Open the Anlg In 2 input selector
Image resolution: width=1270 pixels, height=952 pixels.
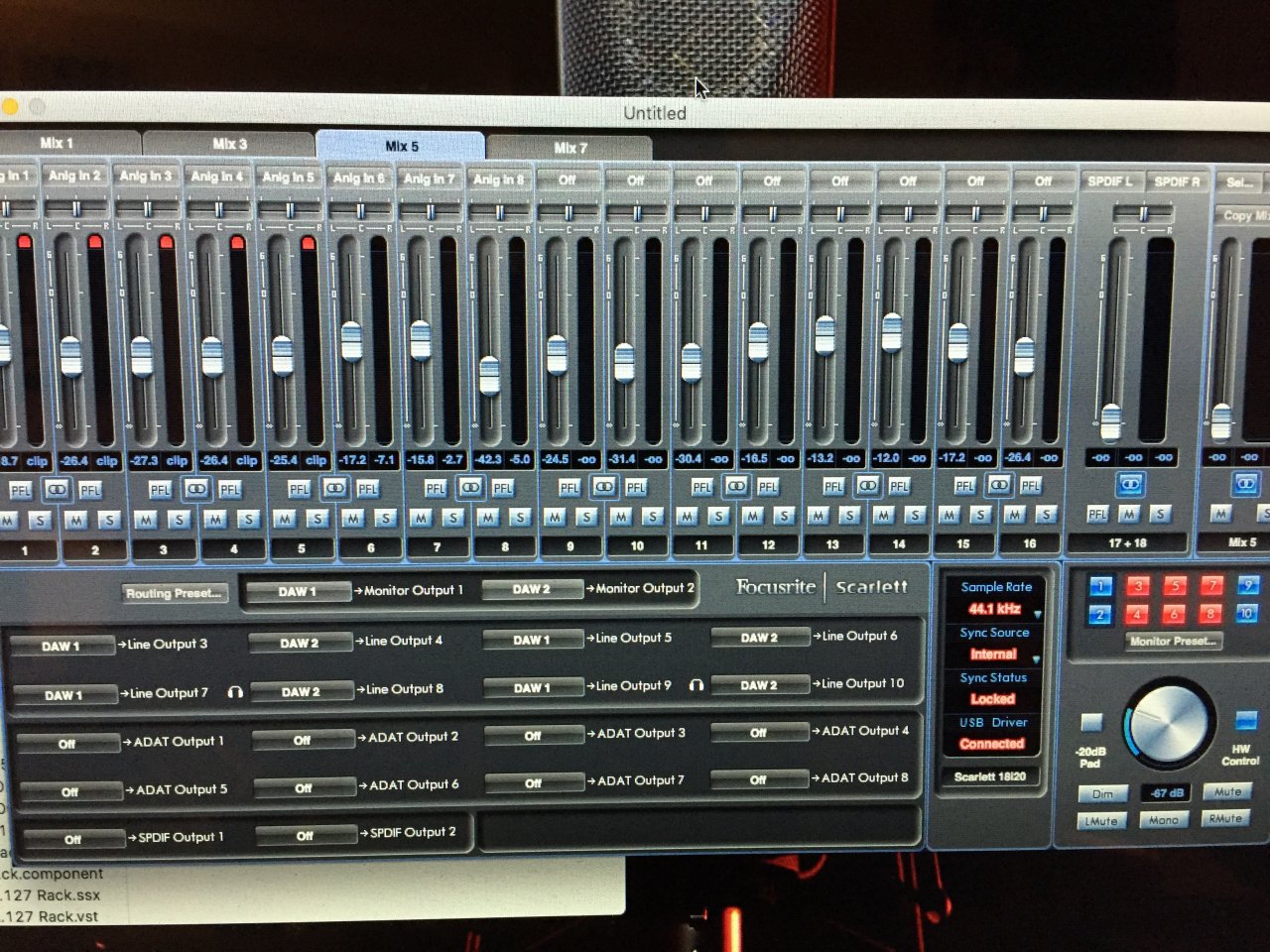(x=75, y=176)
